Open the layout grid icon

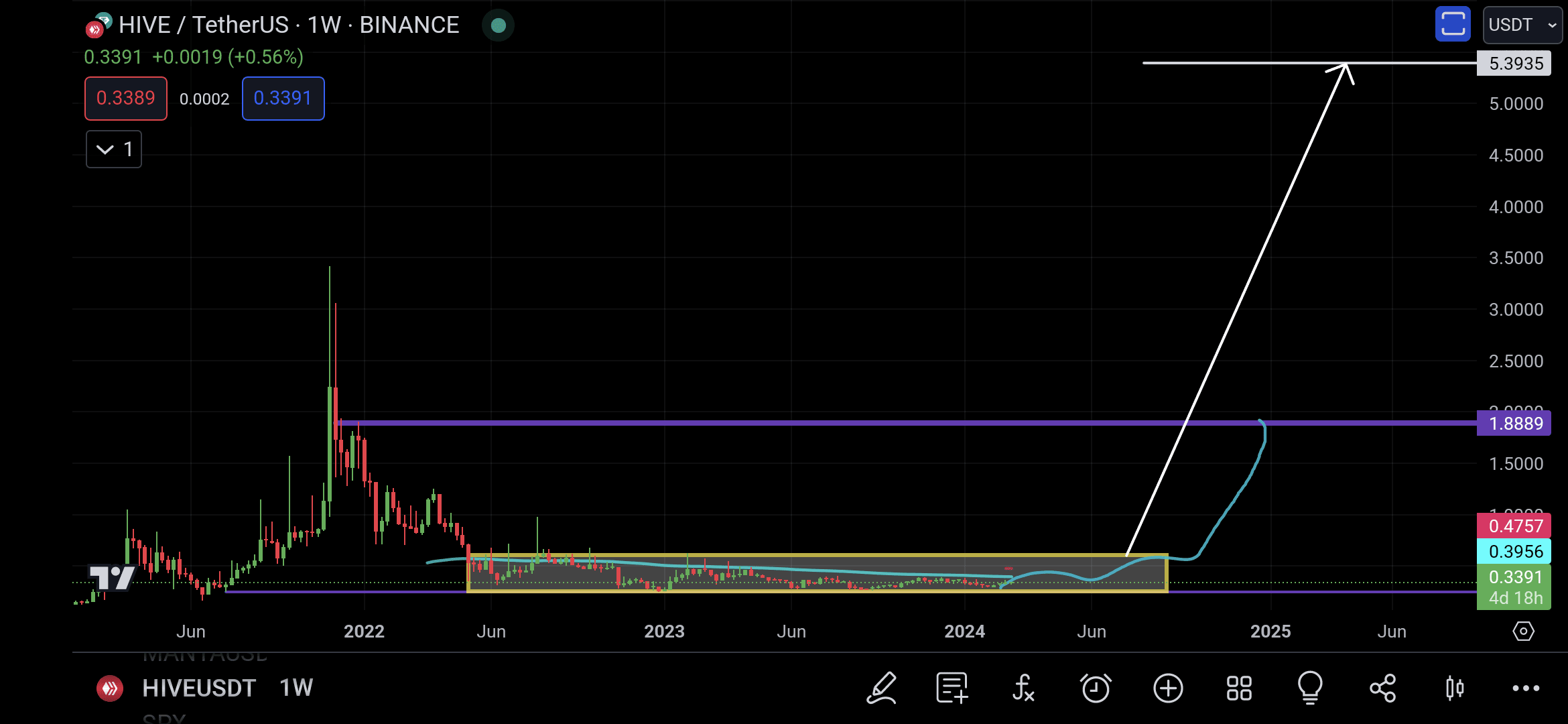click(x=1239, y=688)
